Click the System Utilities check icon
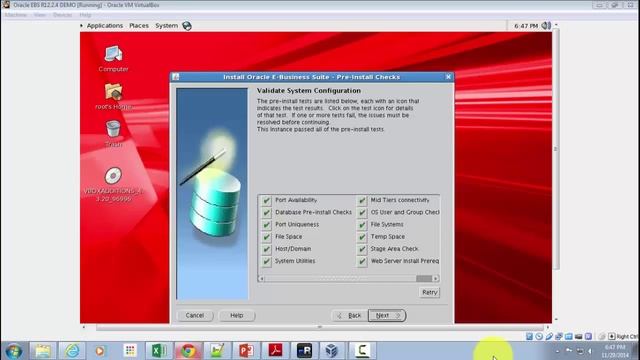 point(266,261)
